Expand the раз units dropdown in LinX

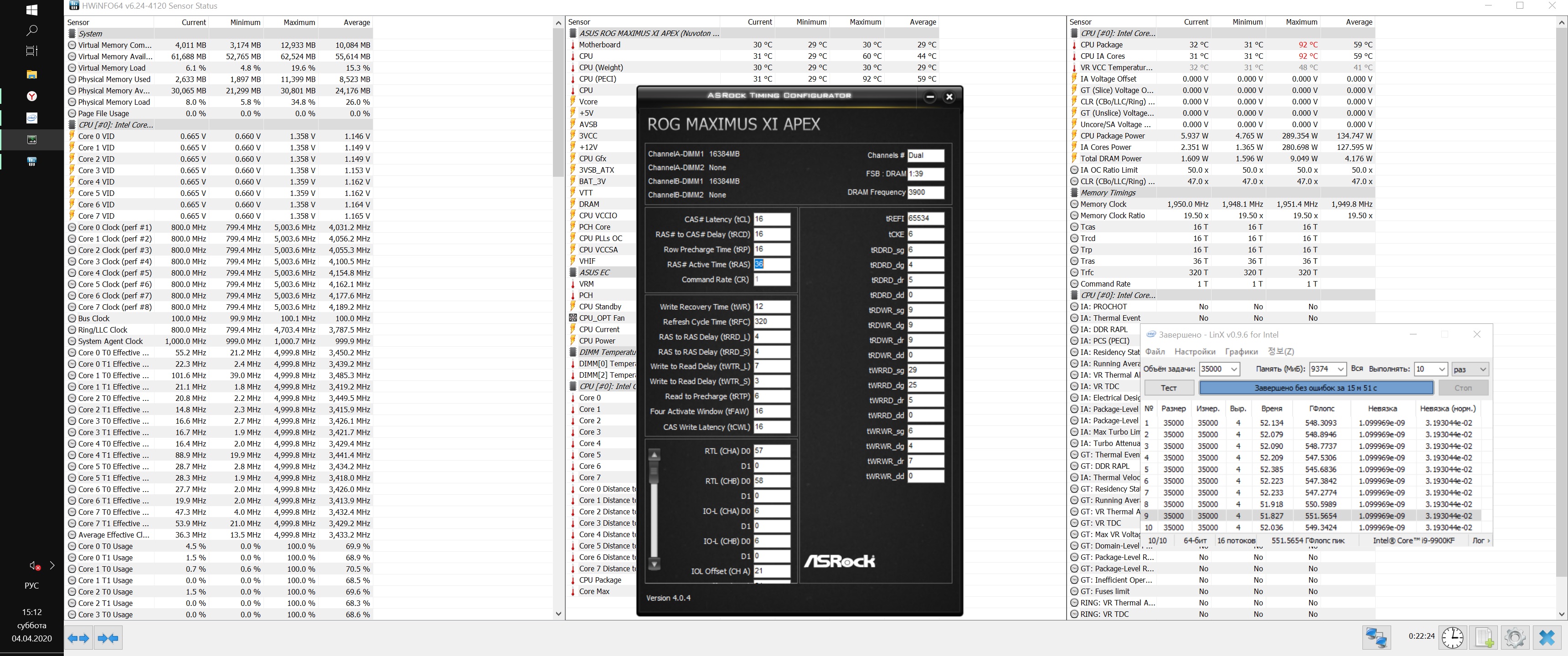1483,369
